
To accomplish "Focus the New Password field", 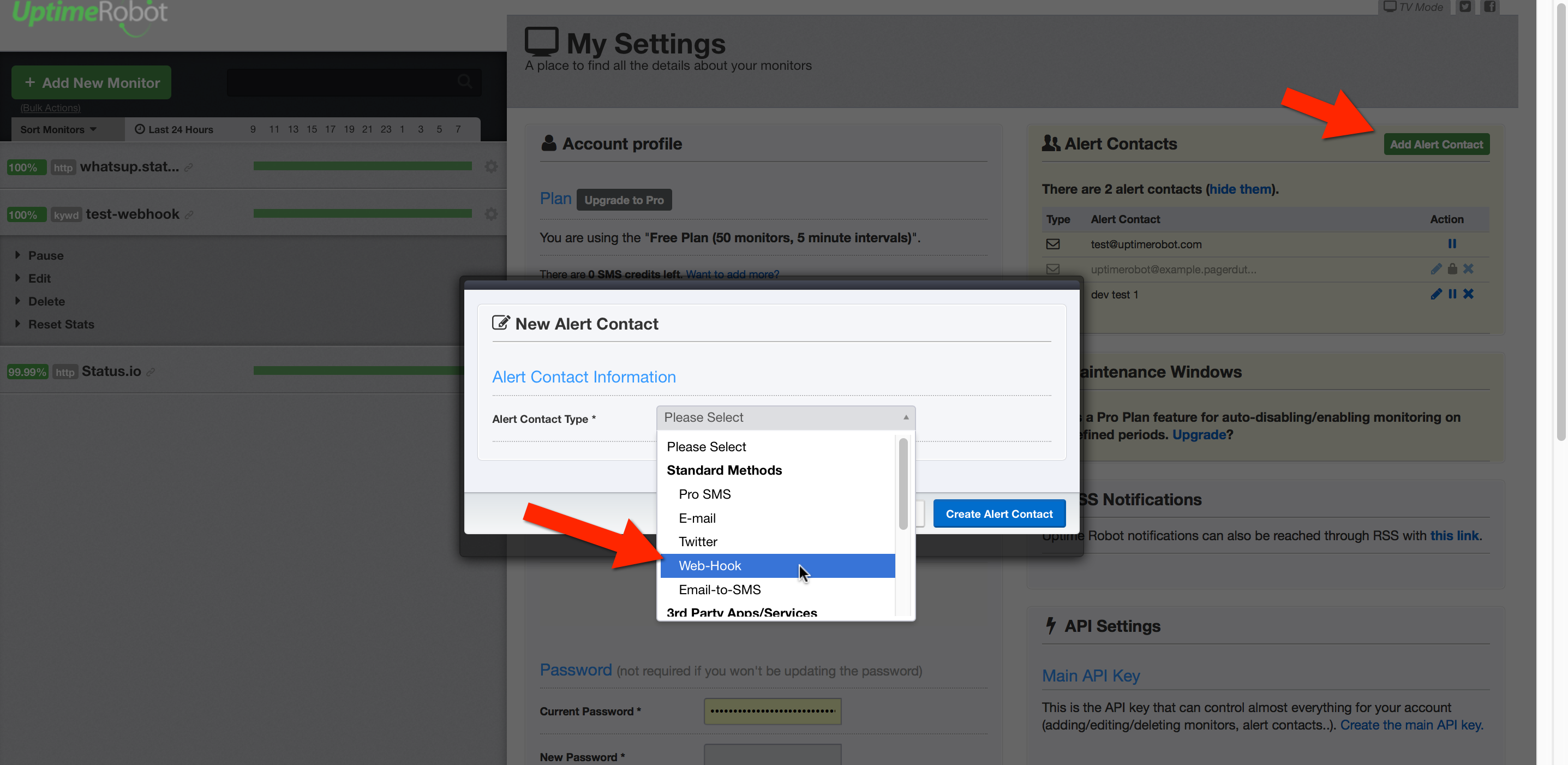I will [773, 755].
